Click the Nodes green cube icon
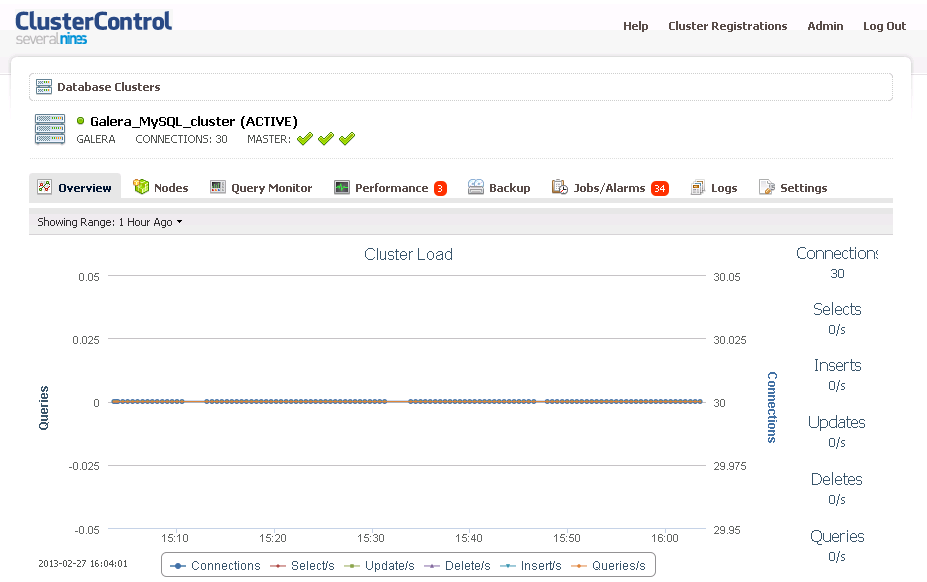 [141, 187]
